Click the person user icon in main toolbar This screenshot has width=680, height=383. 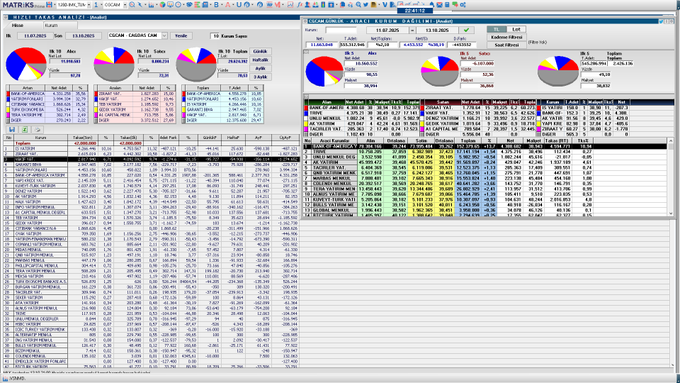pos(307,5)
